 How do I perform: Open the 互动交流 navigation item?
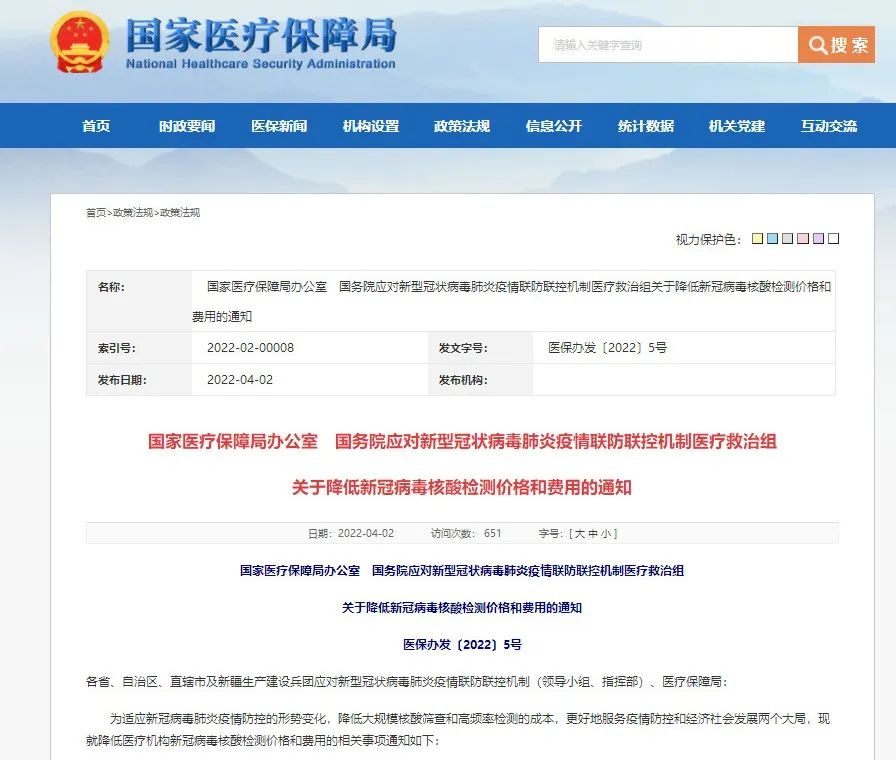click(x=829, y=126)
